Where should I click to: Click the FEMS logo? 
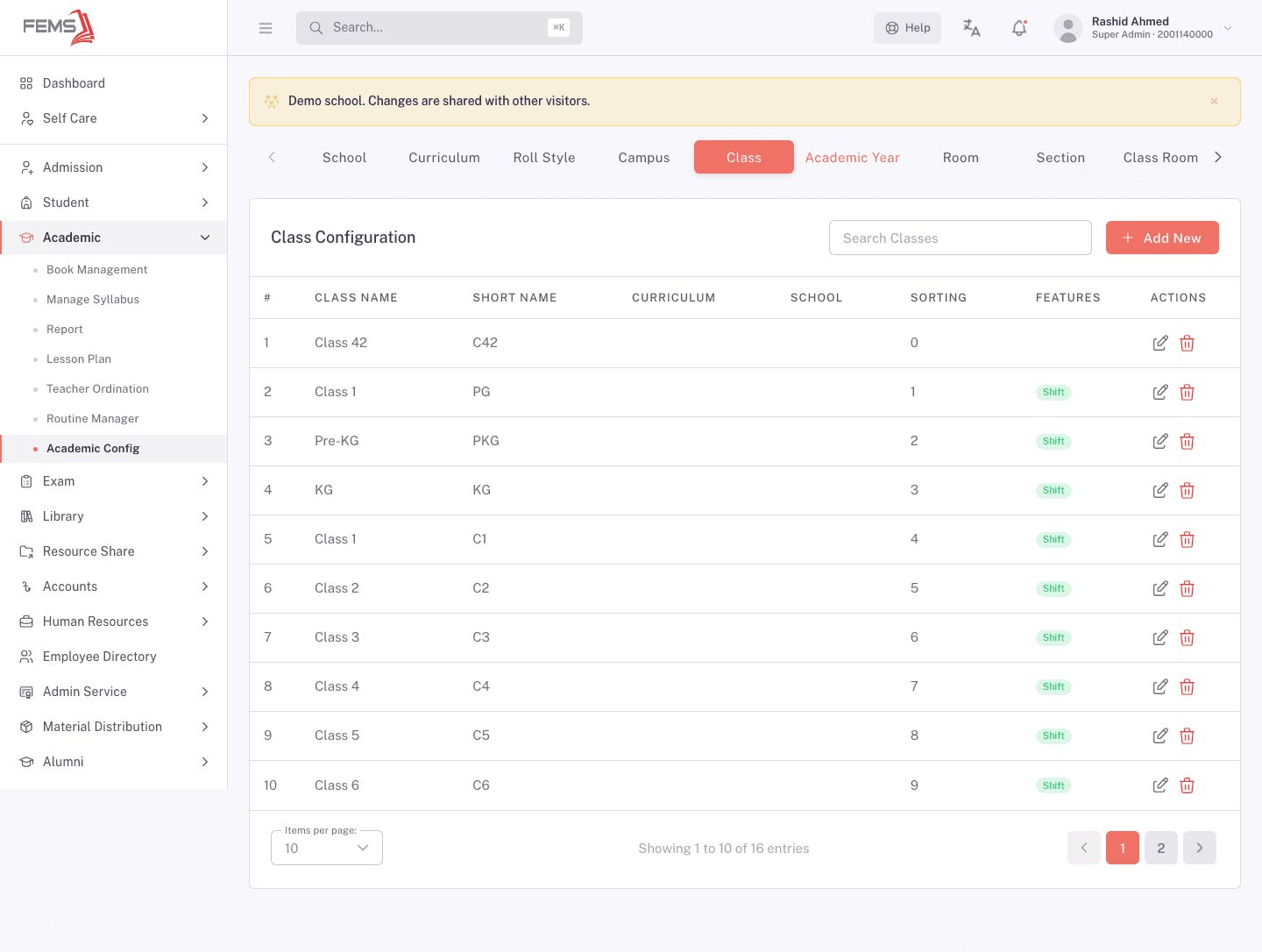(59, 27)
